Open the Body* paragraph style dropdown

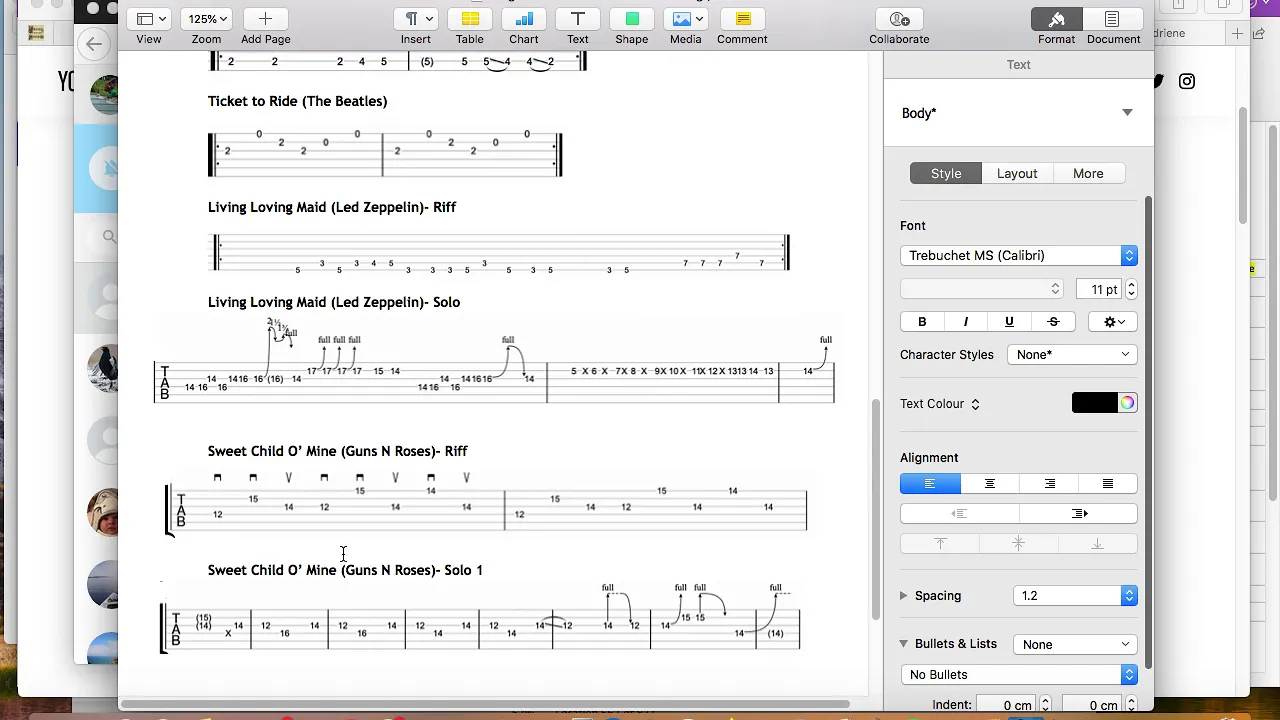[x=1127, y=113]
